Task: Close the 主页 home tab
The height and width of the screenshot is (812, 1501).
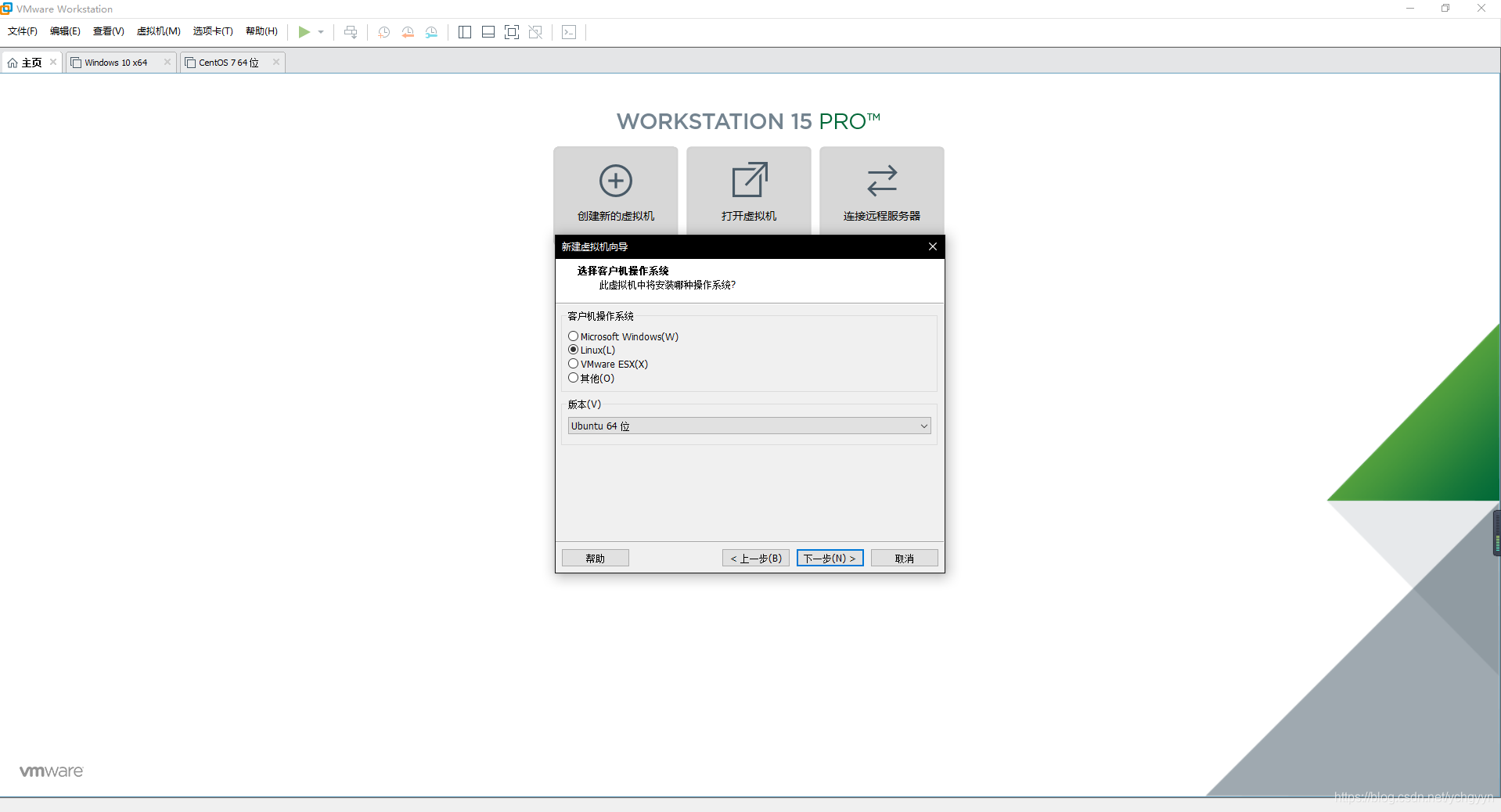Action: pos(53,62)
